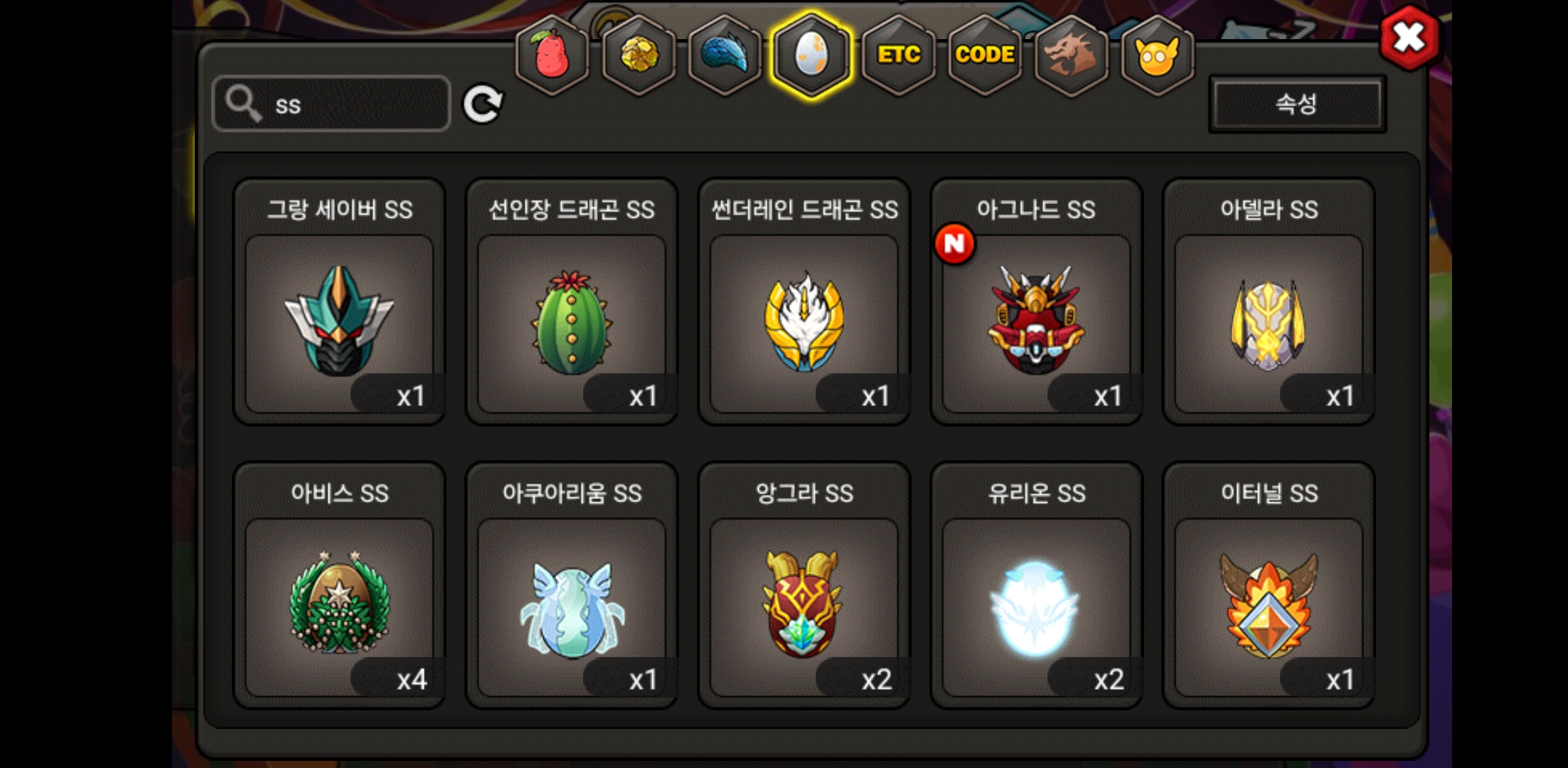This screenshot has height=768, width=1568.
Task: Close the inventory with red X
Action: click(1409, 38)
